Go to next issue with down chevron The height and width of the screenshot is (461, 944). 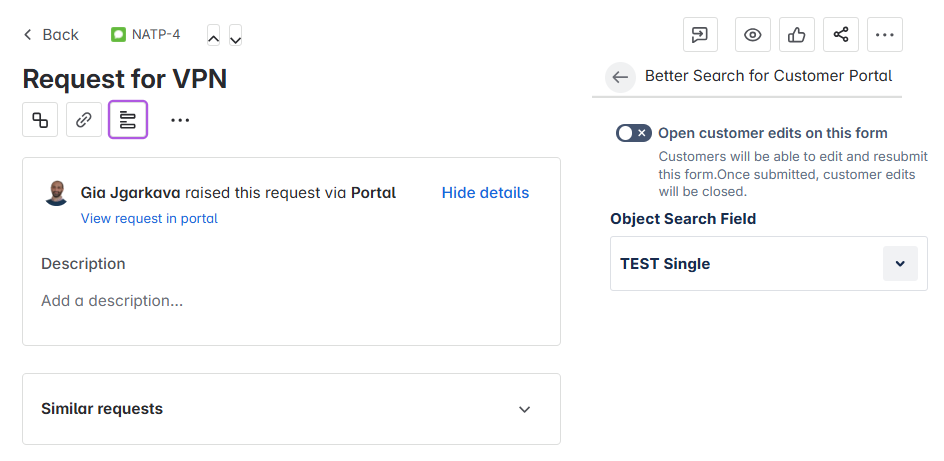tap(235, 36)
